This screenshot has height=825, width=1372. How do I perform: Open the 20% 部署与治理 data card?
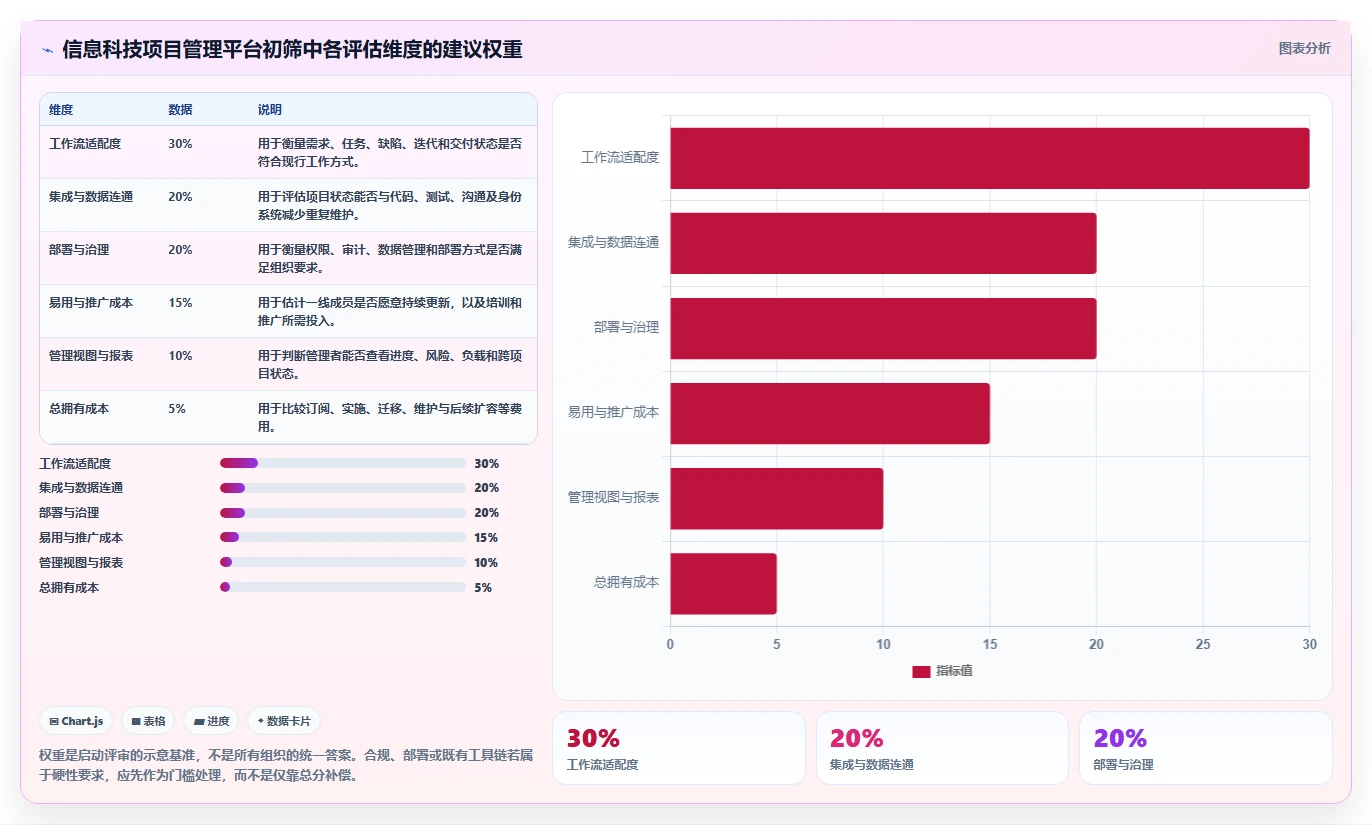[1205, 748]
